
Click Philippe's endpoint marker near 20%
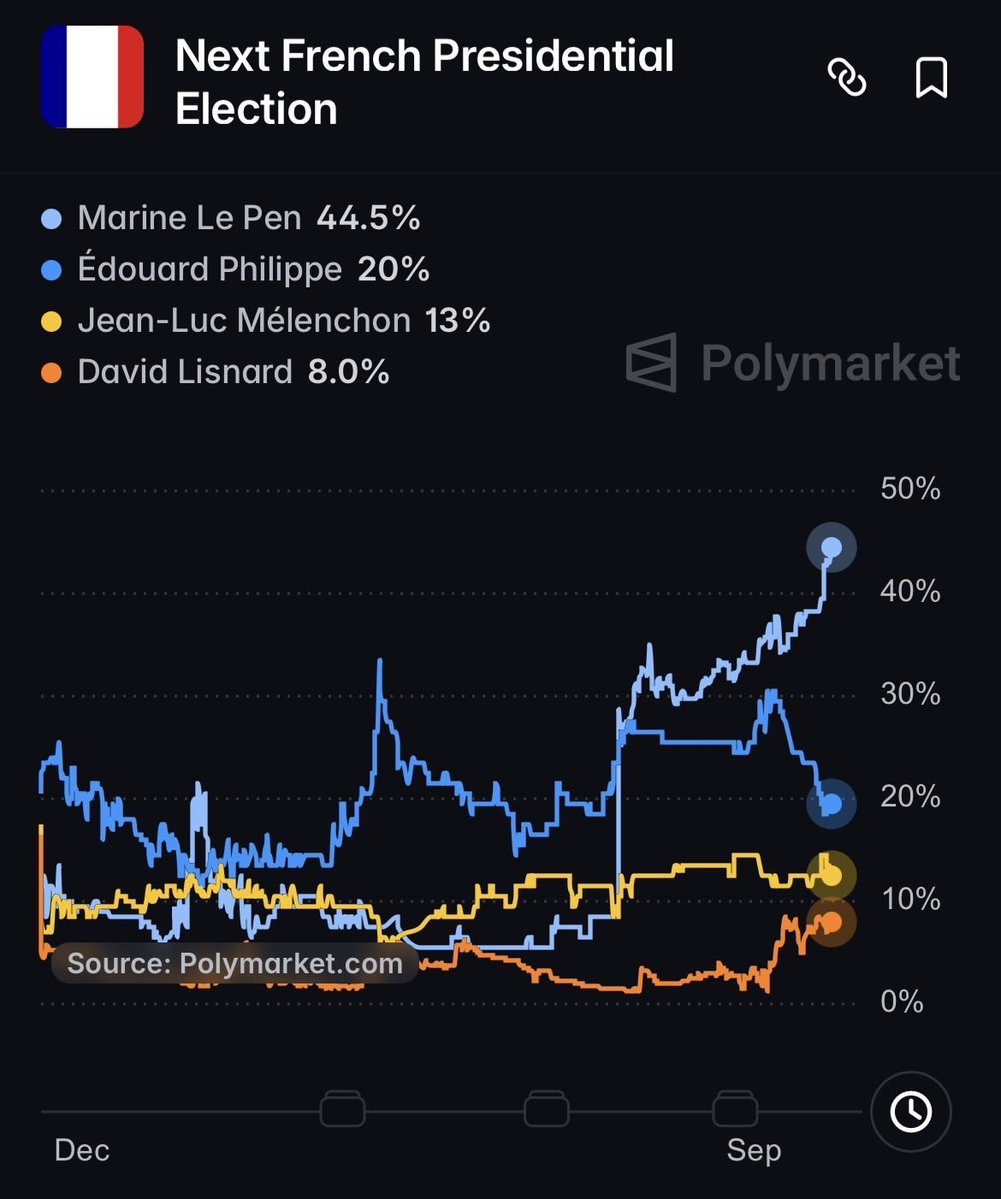click(x=831, y=804)
